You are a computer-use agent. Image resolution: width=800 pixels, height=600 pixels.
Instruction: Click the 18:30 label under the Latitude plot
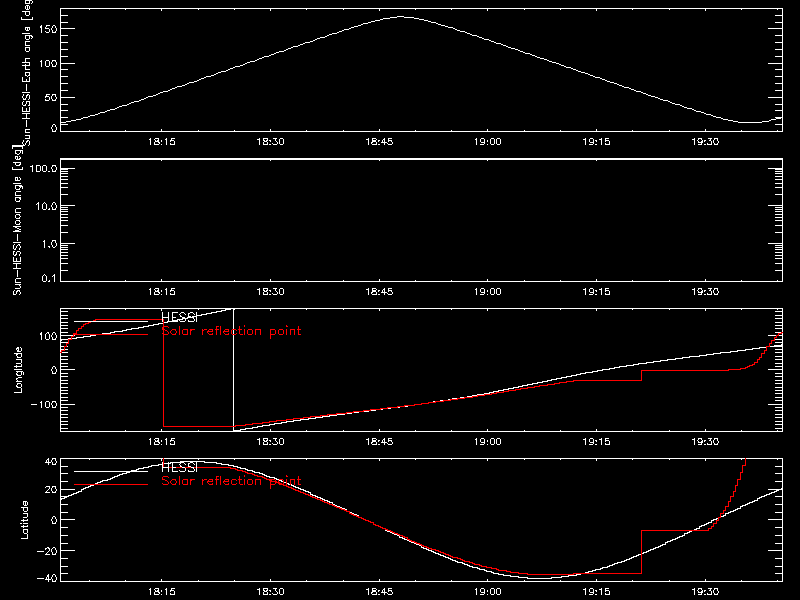(x=270, y=591)
